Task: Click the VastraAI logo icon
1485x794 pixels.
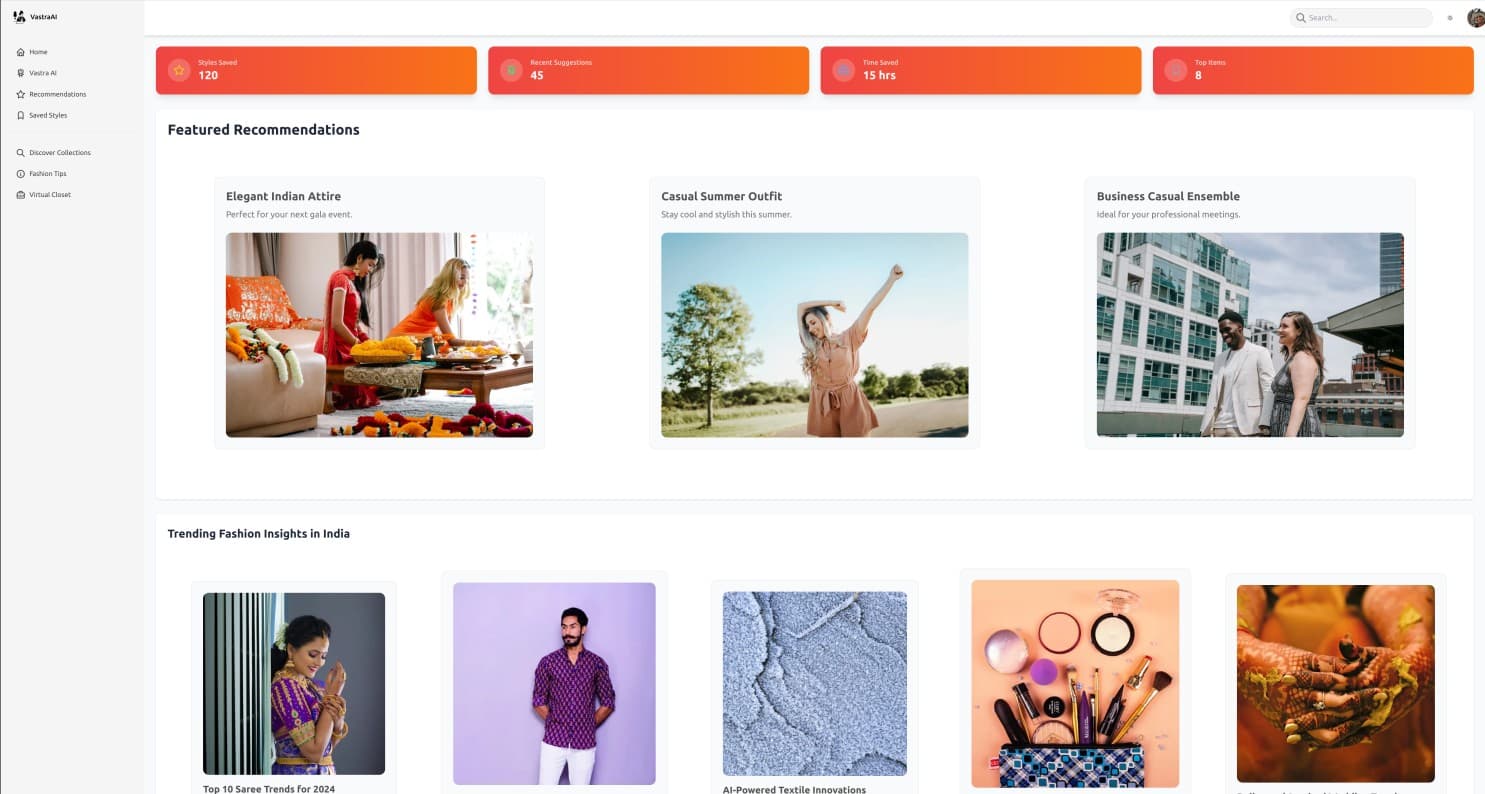Action: [x=19, y=17]
